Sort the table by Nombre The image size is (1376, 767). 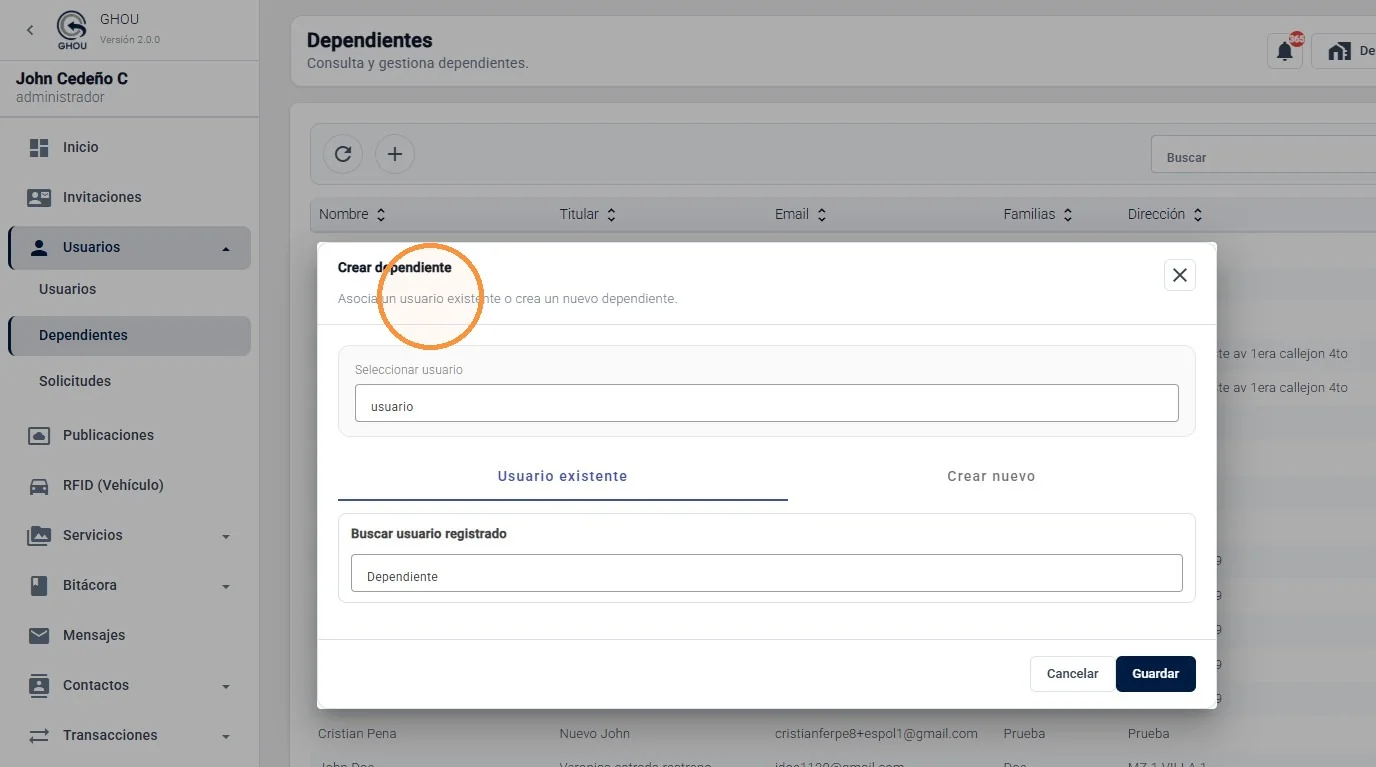(x=352, y=214)
